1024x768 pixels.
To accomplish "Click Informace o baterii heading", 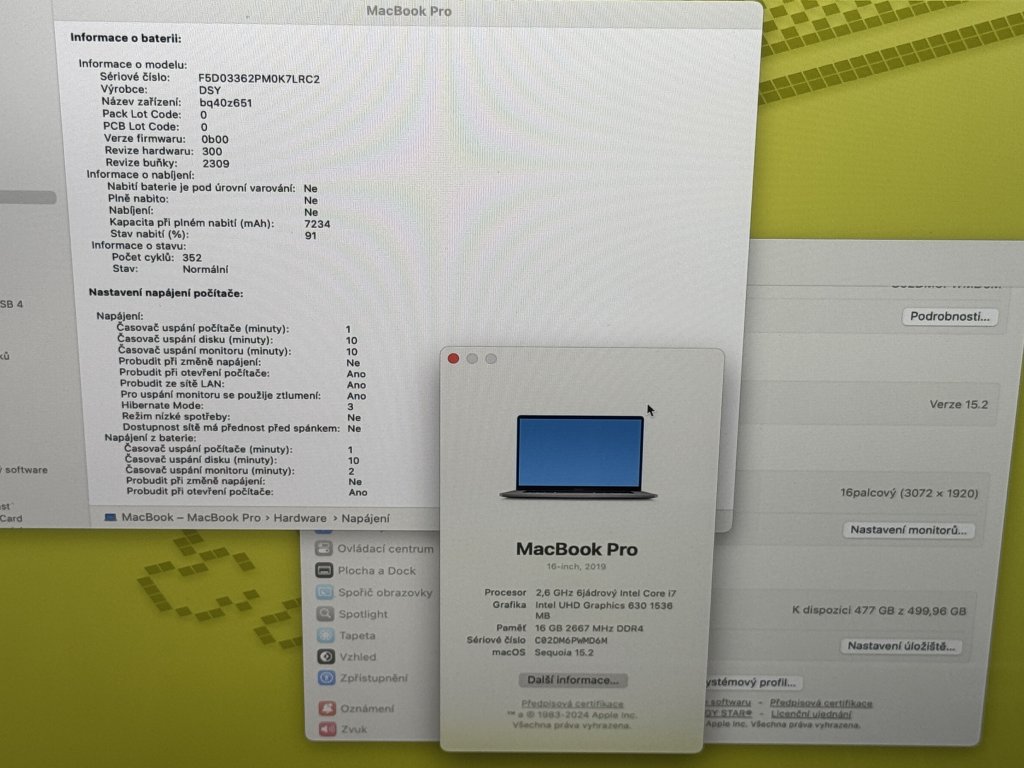I will 125,38.
